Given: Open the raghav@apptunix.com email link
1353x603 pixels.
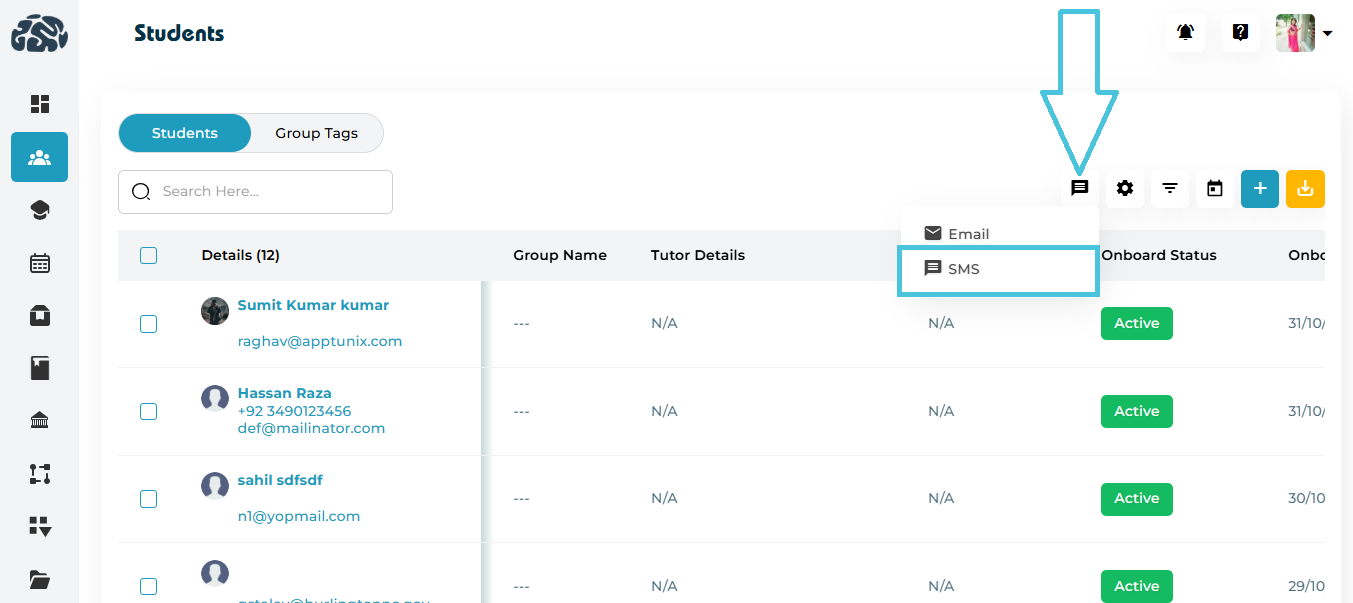Looking at the screenshot, I should [x=319, y=341].
